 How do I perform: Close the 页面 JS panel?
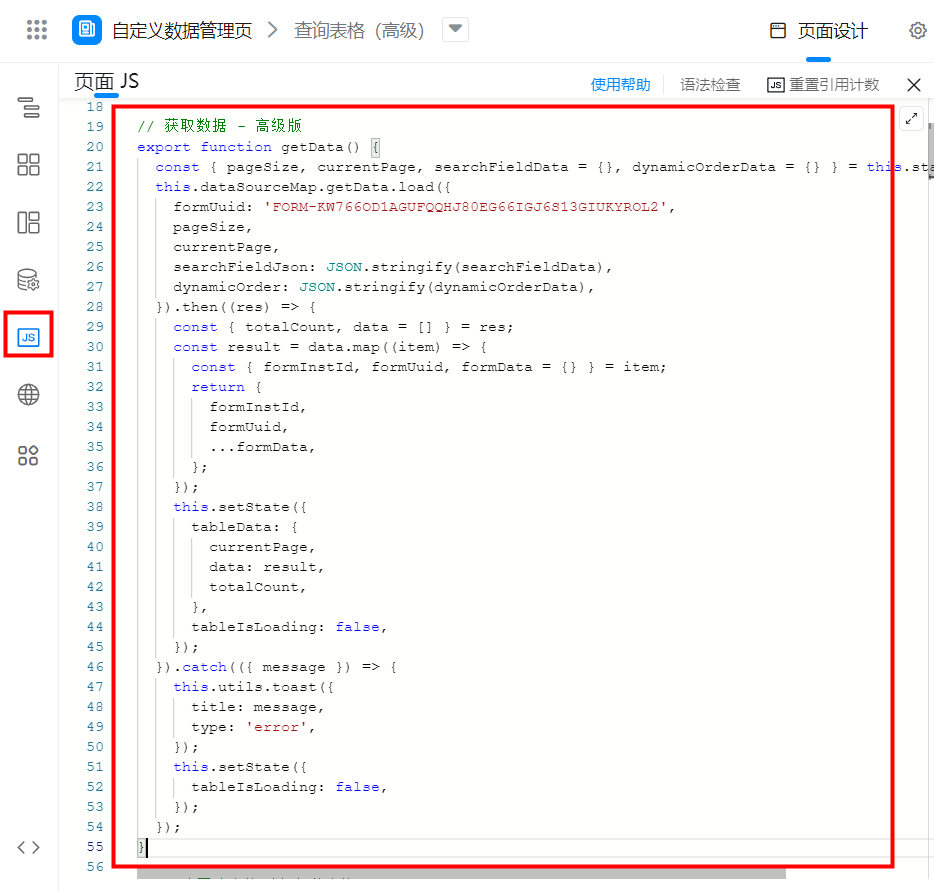(x=913, y=85)
